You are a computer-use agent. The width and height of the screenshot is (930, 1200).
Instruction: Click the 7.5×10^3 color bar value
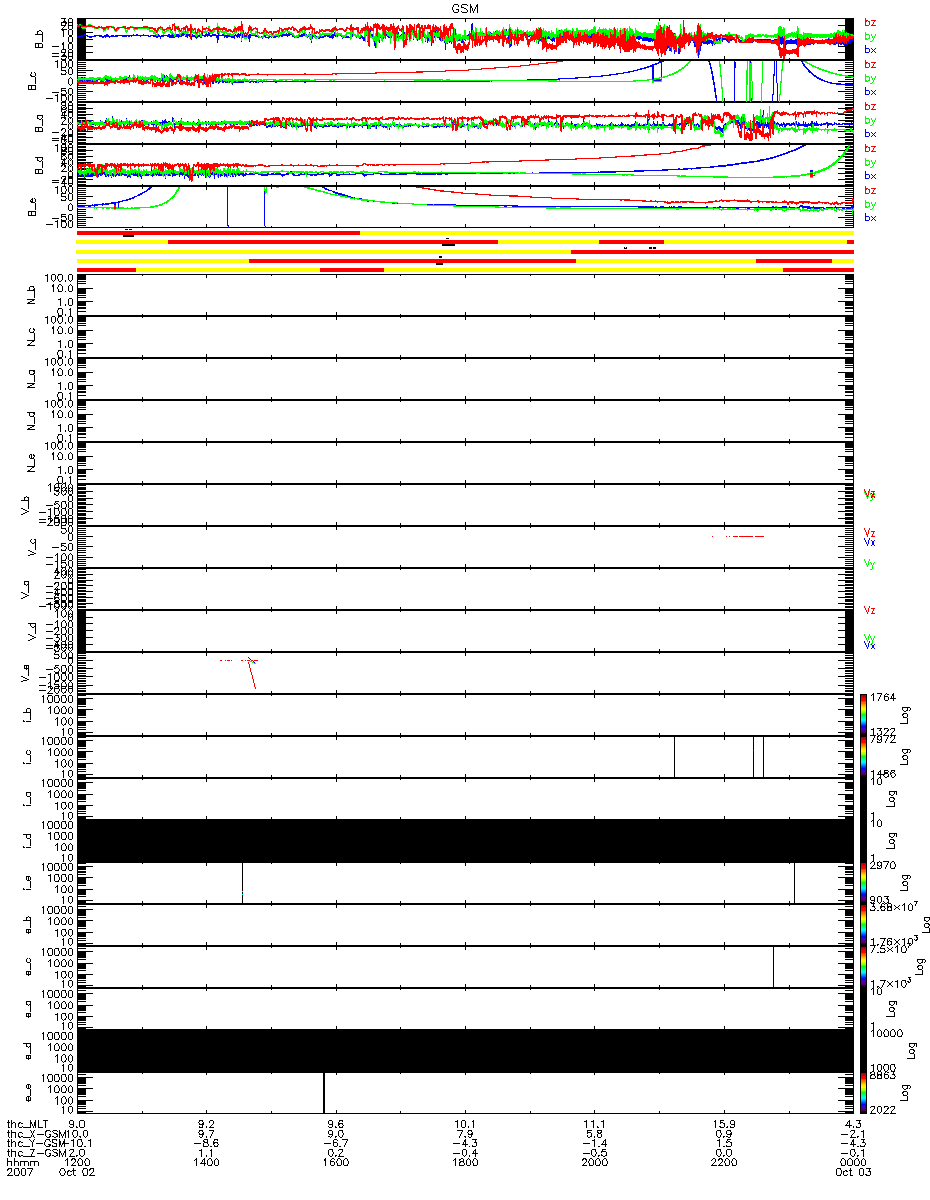click(889, 950)
